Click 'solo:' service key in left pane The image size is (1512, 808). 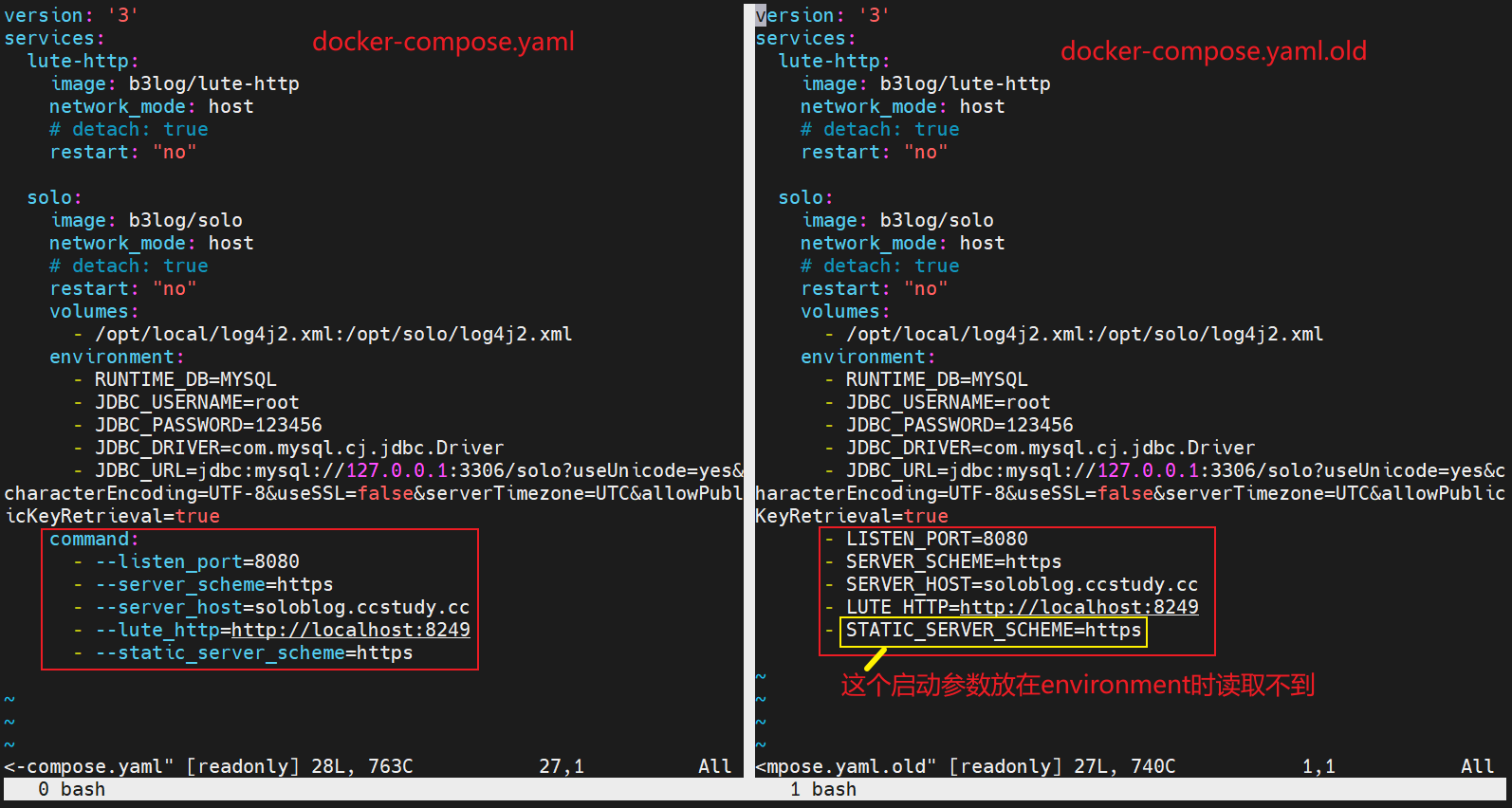pos(55,197)
